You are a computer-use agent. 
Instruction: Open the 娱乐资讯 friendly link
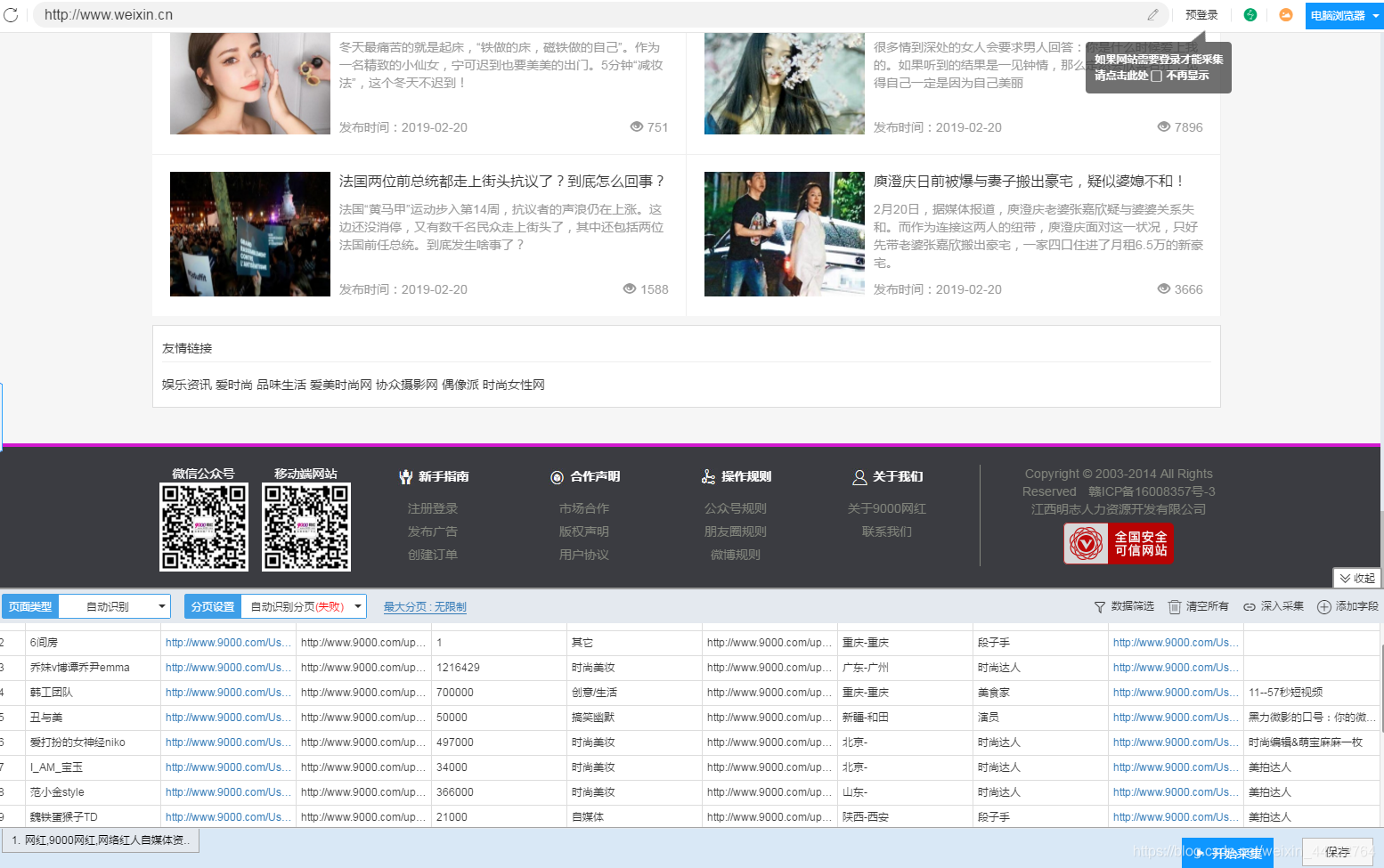click(x=187, y=385)
